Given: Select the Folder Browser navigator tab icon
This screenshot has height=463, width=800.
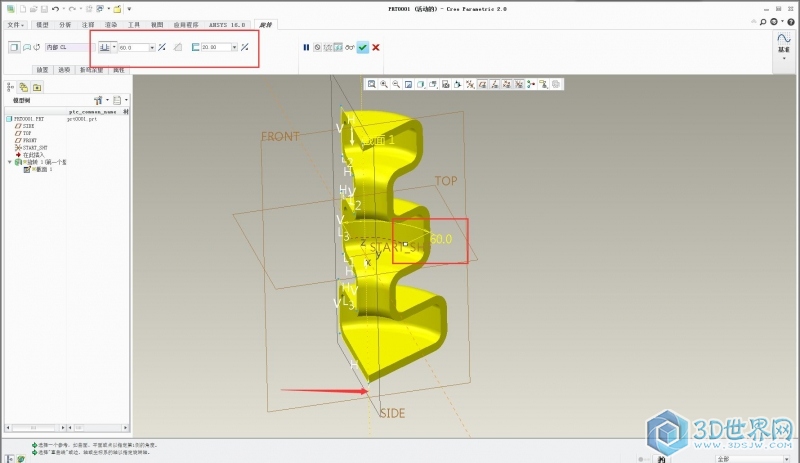Looking at the screenshot, I should [x=23, y=87].
